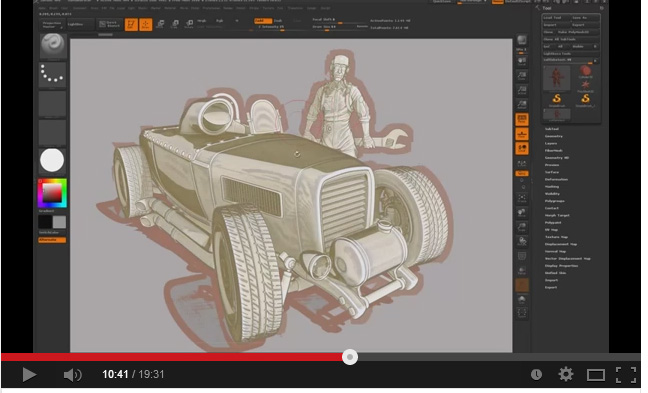Select the Cylinder3D tool thumbnail
Viewport: 648px width, 393px height.
point(585,71)
